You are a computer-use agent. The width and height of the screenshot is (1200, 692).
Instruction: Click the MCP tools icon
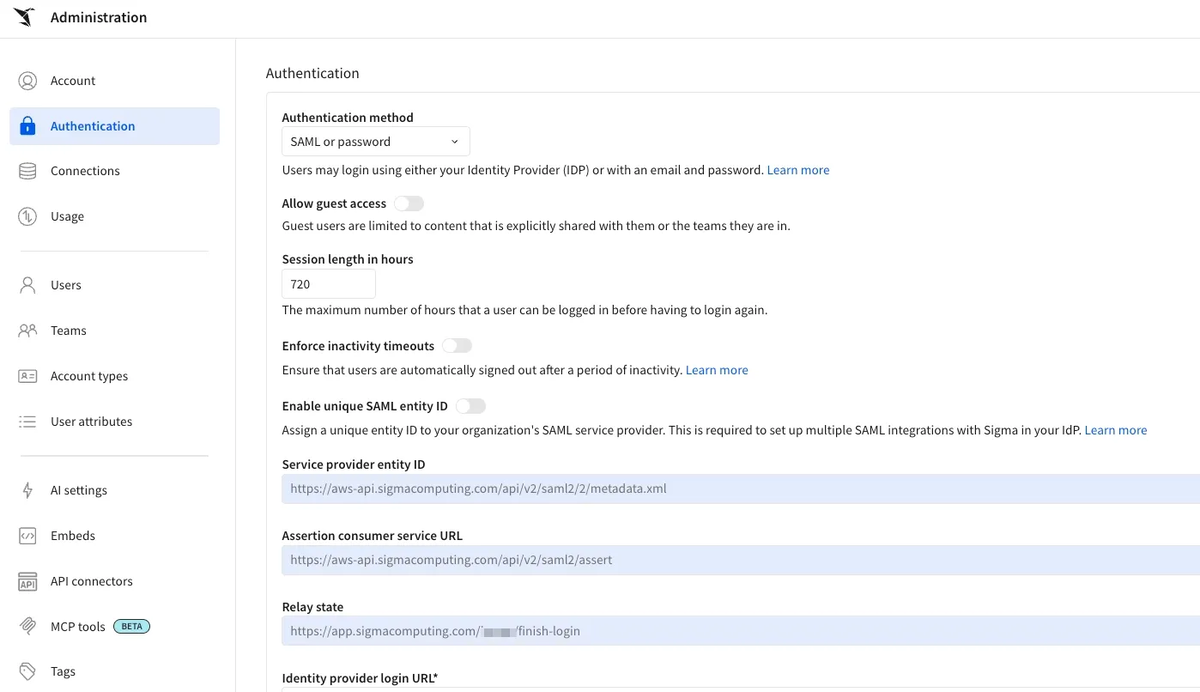pos(28,627)
